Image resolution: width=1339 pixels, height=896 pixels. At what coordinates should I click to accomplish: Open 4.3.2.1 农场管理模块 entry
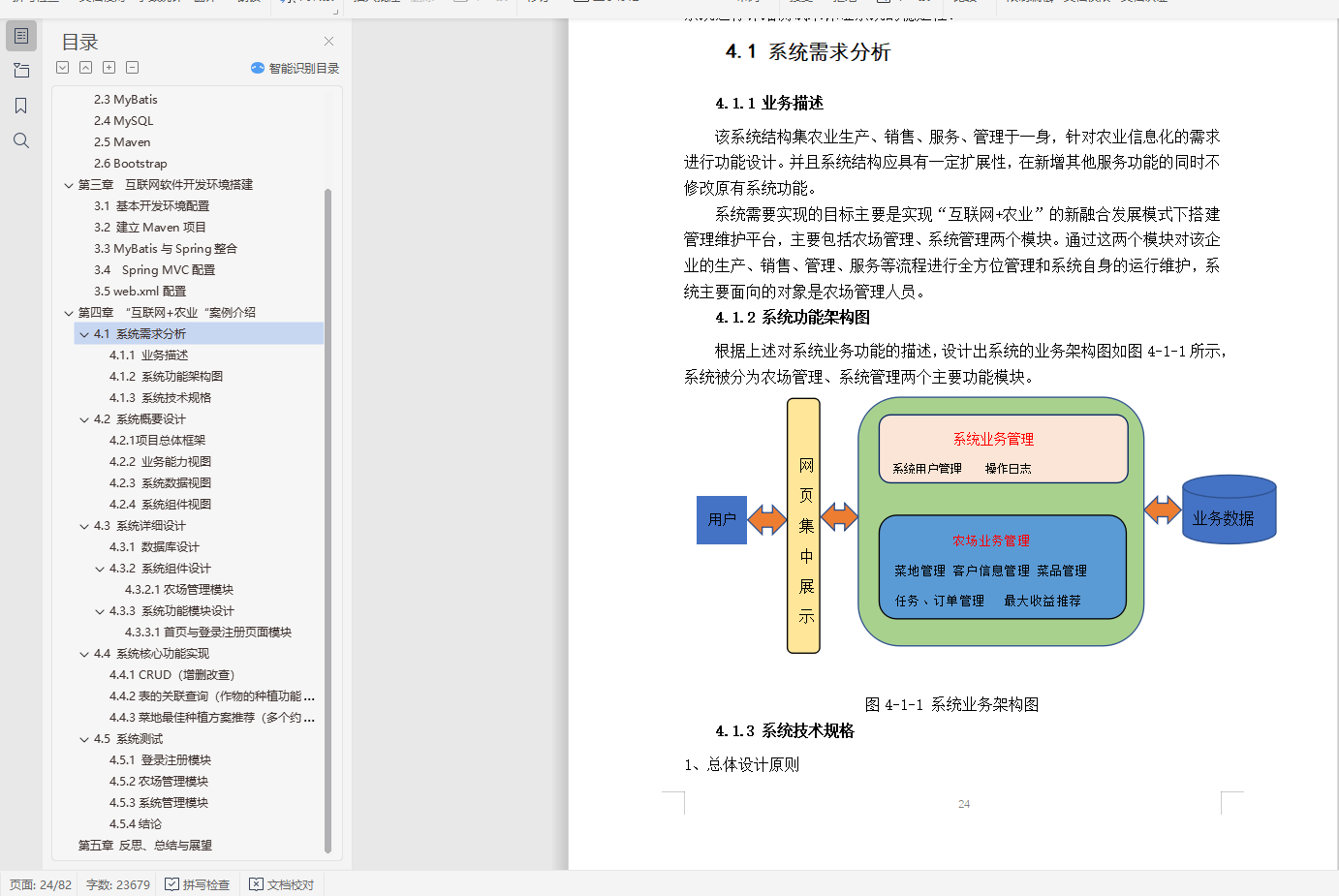pyautogui.click(x=178, y=590)
